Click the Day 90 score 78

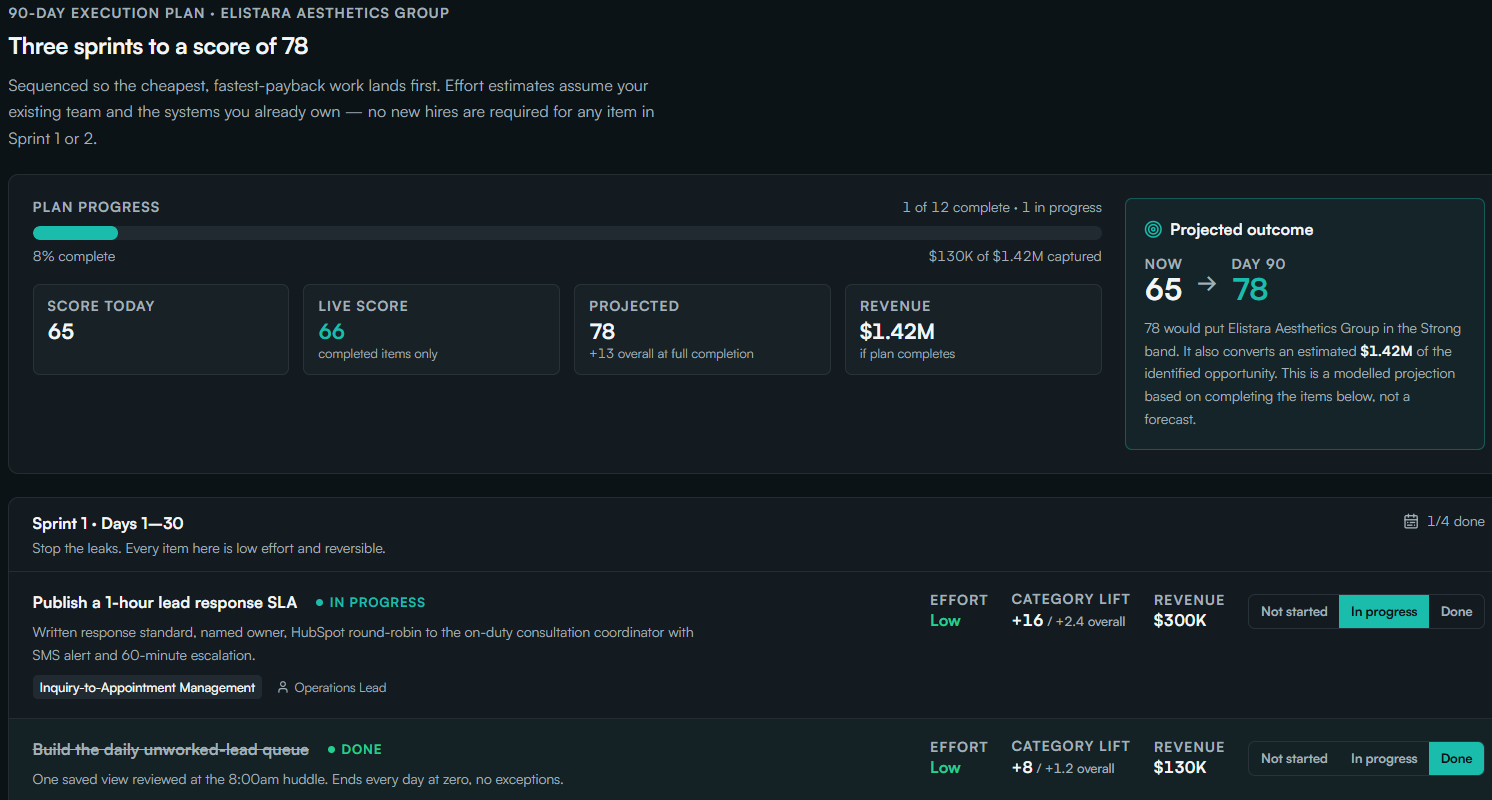pos(1250,289)
